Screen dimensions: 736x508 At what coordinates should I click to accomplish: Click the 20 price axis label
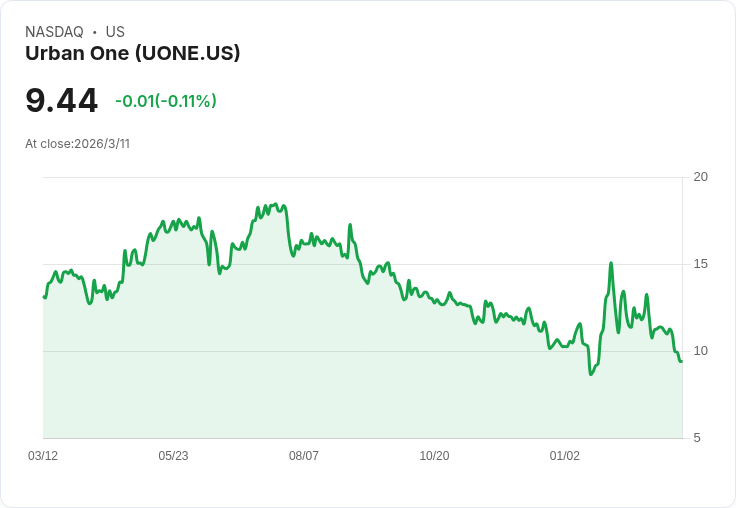pyautogui.click(x=700, y=177)
